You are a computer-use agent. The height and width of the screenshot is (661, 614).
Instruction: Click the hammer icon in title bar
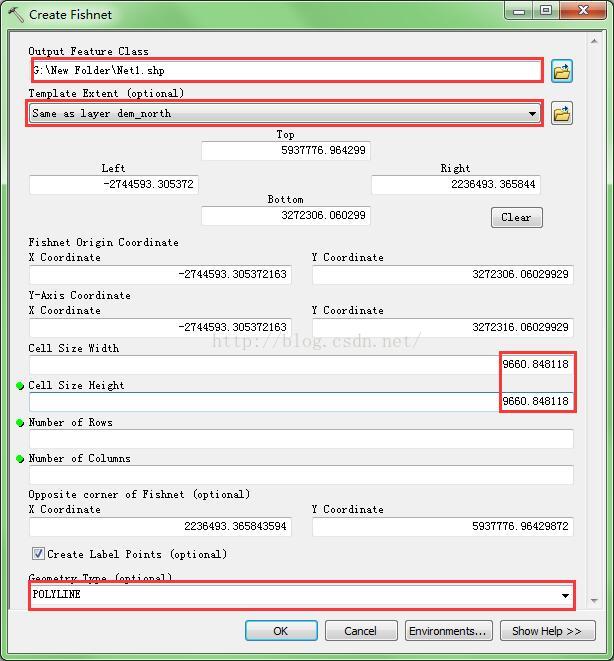click(16, 14)
